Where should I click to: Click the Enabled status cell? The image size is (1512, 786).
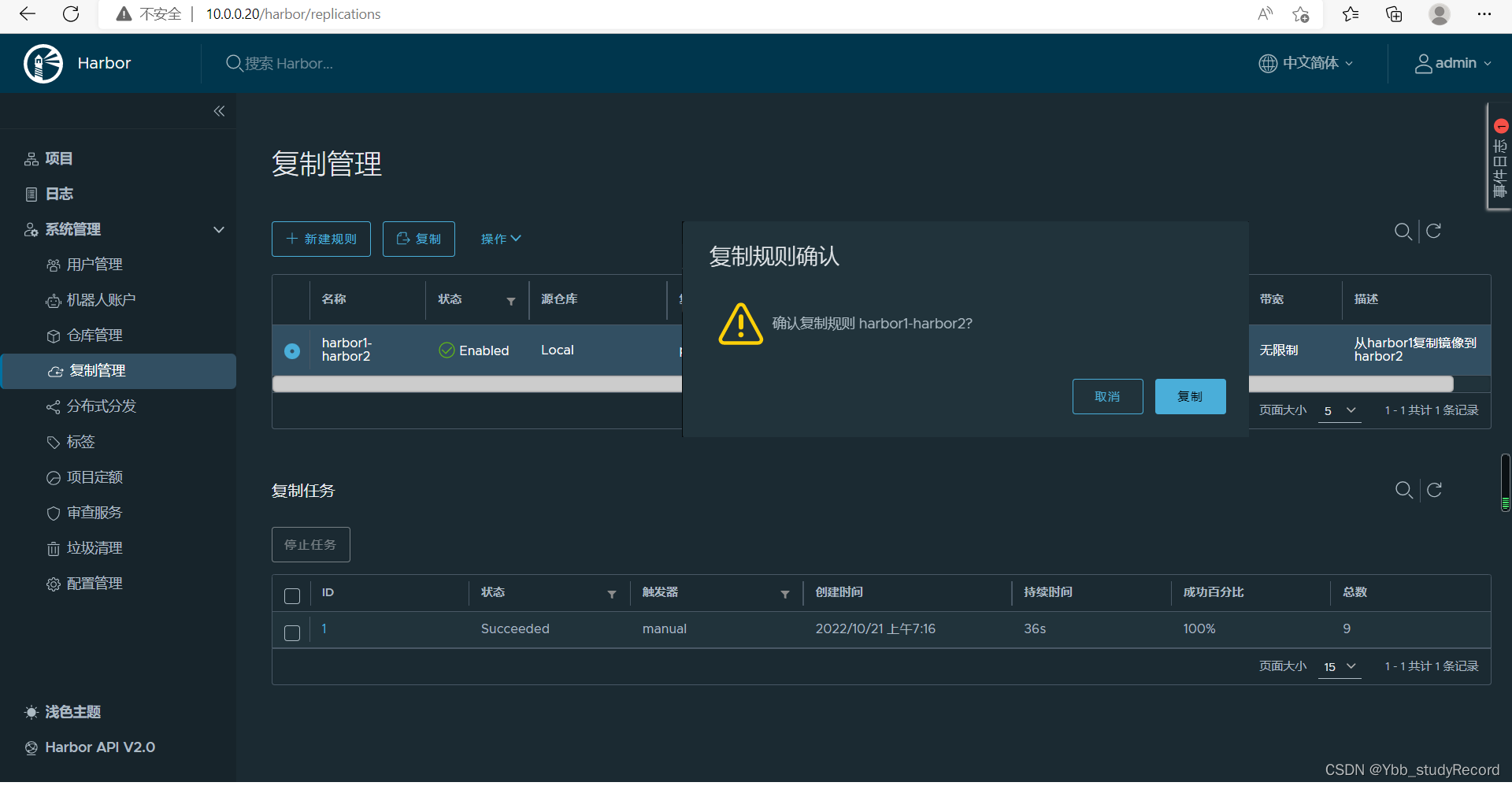point(474,350)
